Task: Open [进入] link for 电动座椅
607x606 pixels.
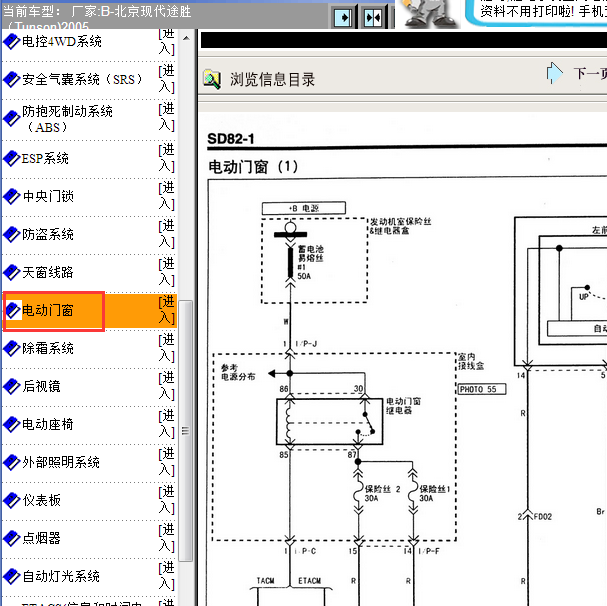Action: (167, 424)
